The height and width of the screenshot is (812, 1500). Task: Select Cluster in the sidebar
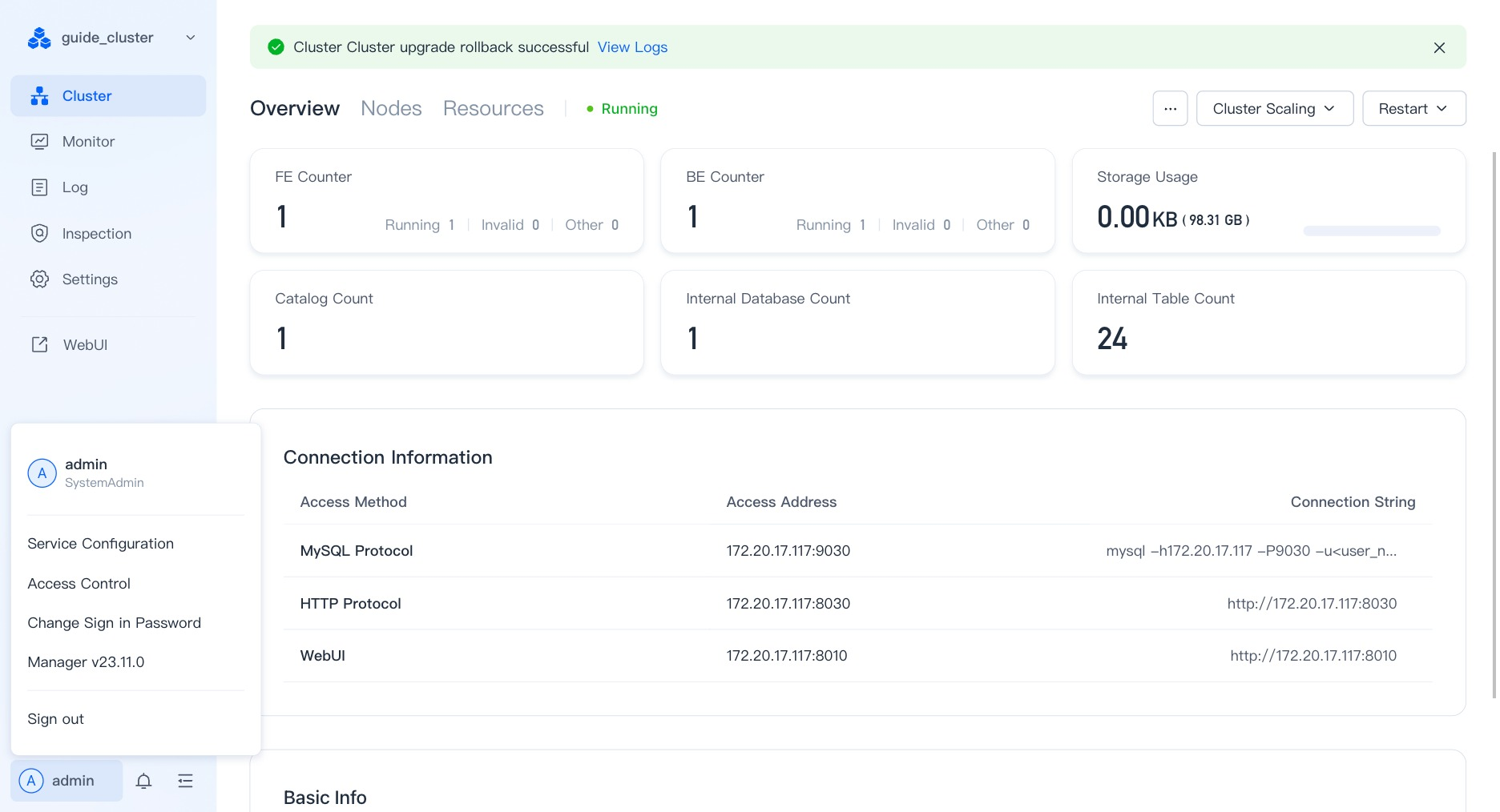tap(108, 96)
